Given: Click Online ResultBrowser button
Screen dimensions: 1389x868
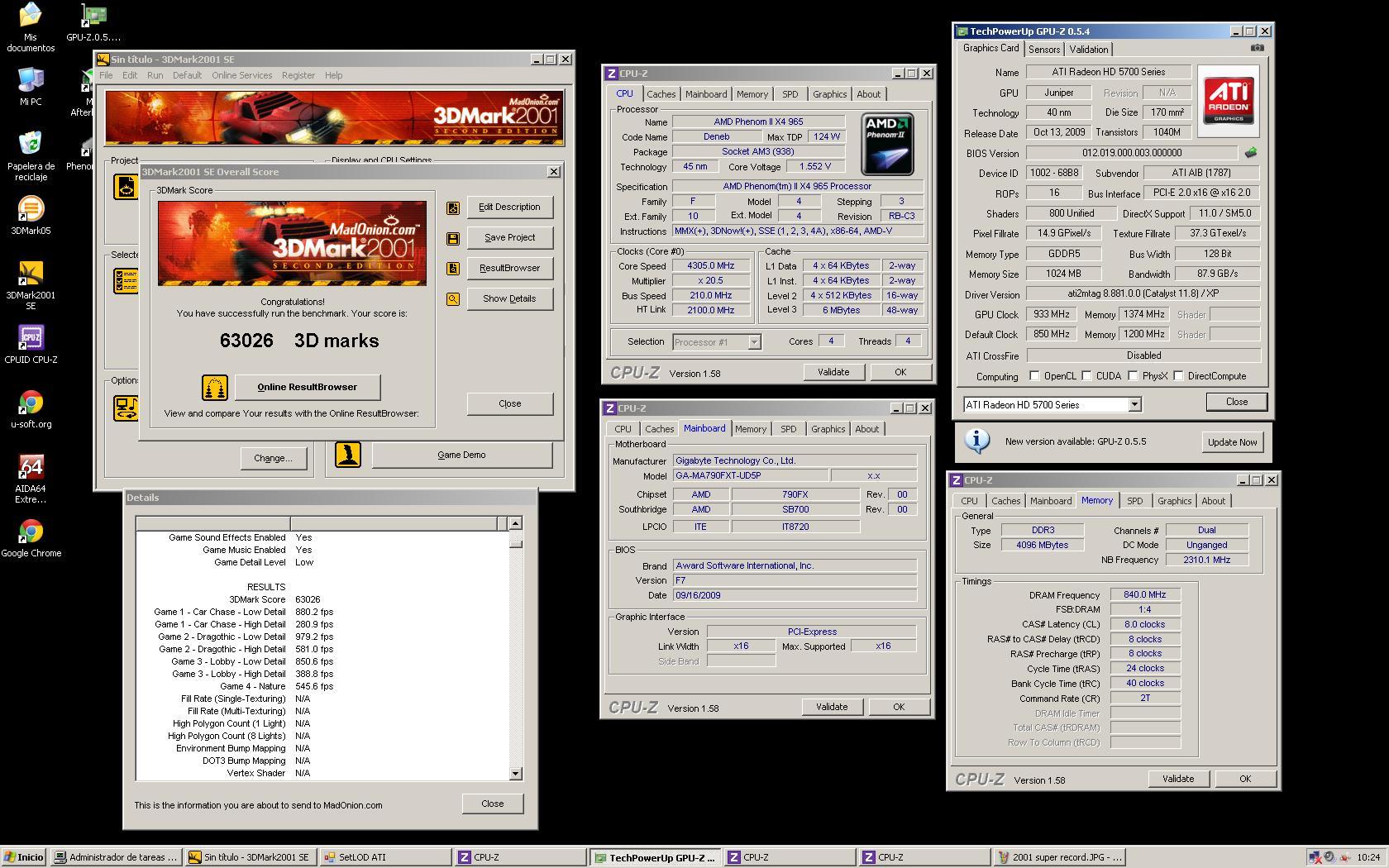Looking at the screenshot, I should (x=308, y=387).
